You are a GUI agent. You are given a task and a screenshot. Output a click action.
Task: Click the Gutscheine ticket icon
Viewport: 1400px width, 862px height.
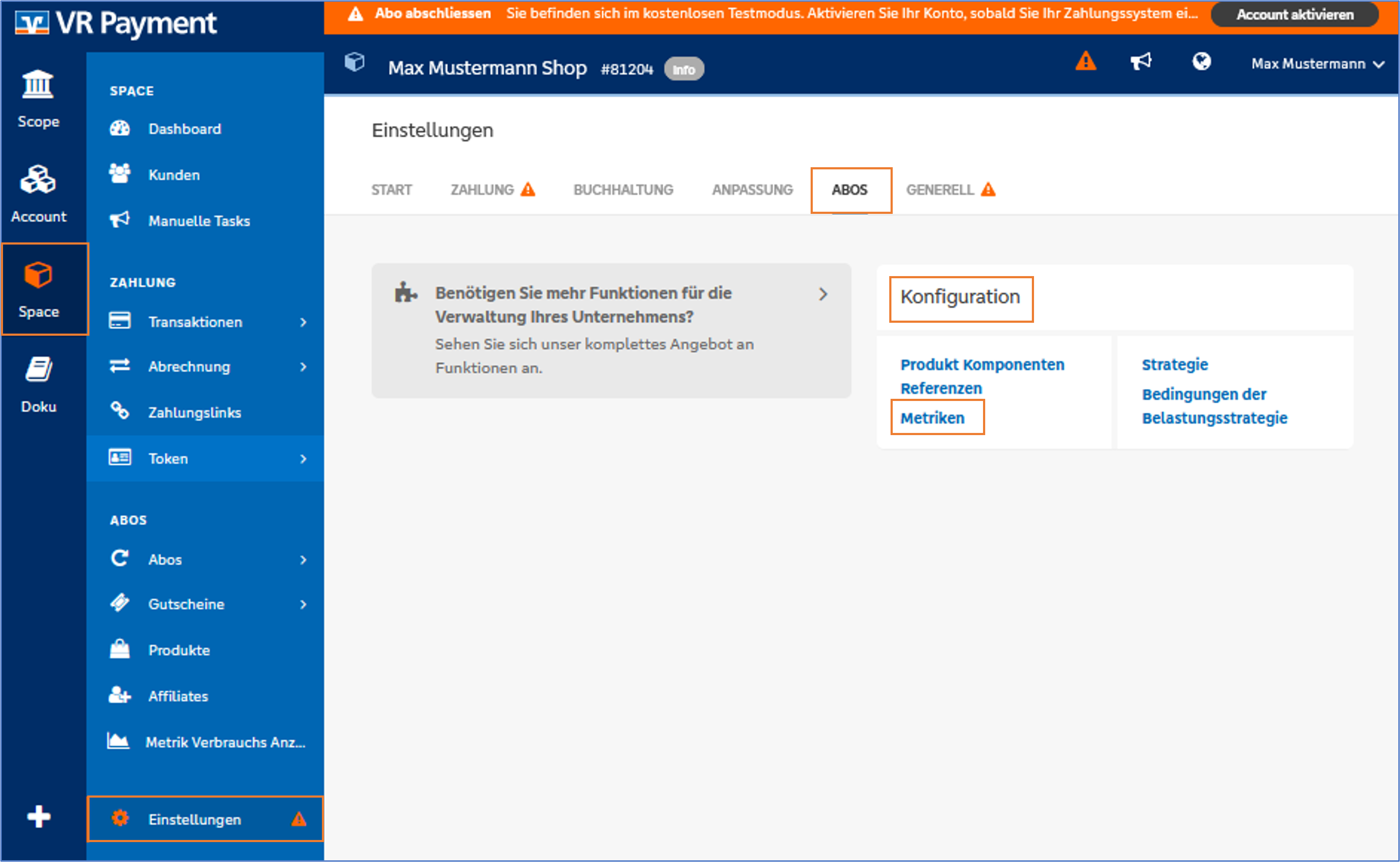click(x=120, y=603)
